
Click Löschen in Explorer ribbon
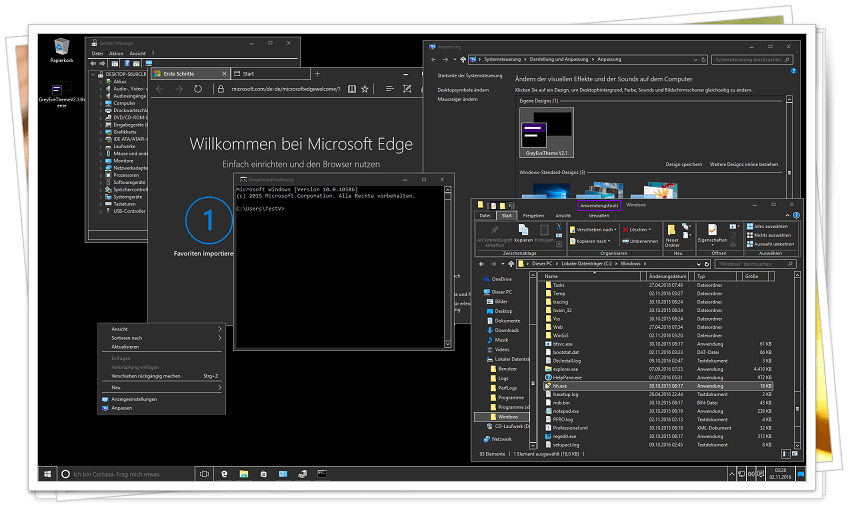coord(636,230)
